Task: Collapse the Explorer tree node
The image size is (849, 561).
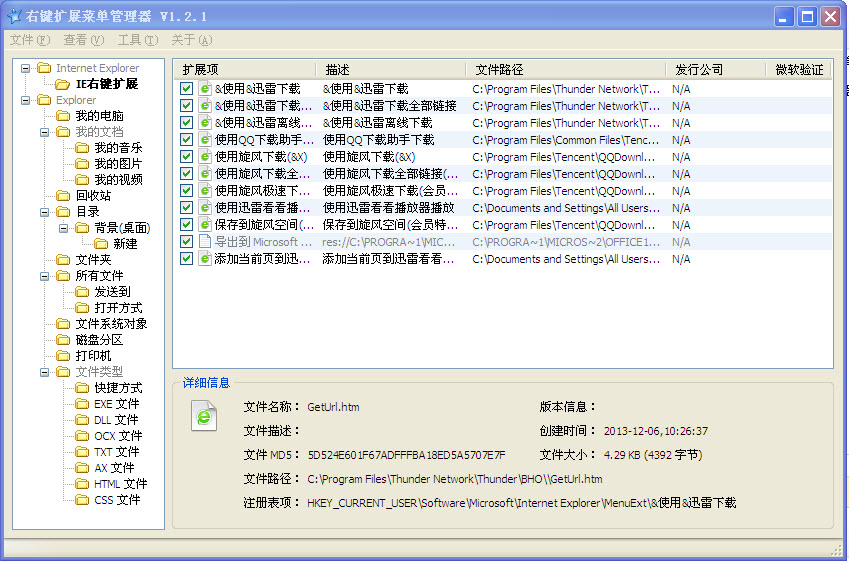Action: [25, 100]
